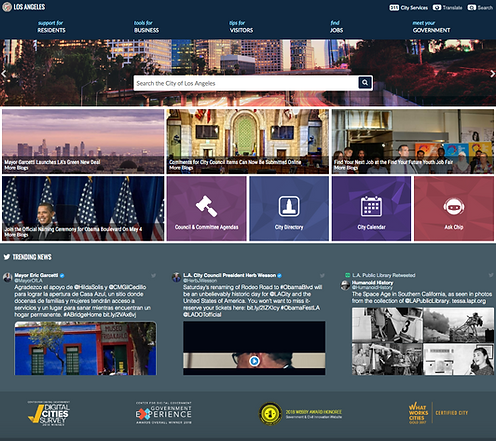Click Government Experience award logo
496x441 pixels.
pyautogui.click(x=163, y=413)
